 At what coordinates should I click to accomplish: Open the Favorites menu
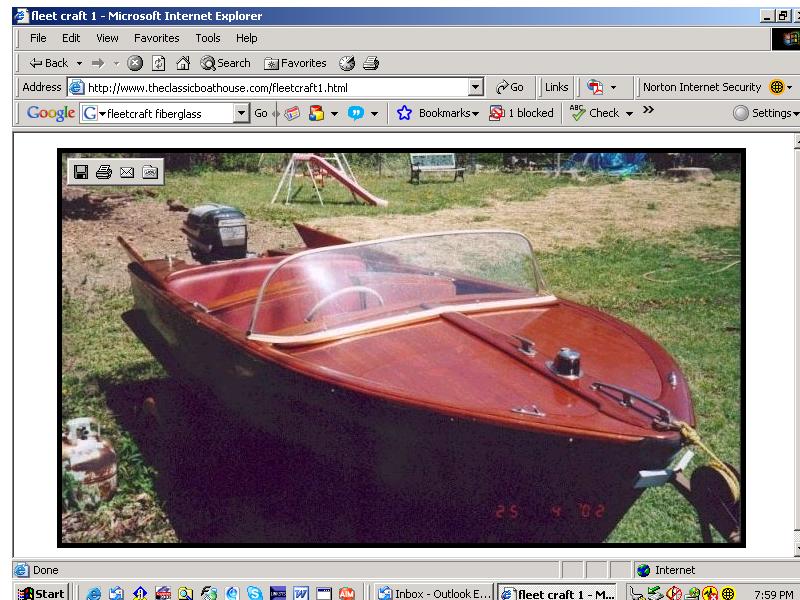click(x=157, y=38)
